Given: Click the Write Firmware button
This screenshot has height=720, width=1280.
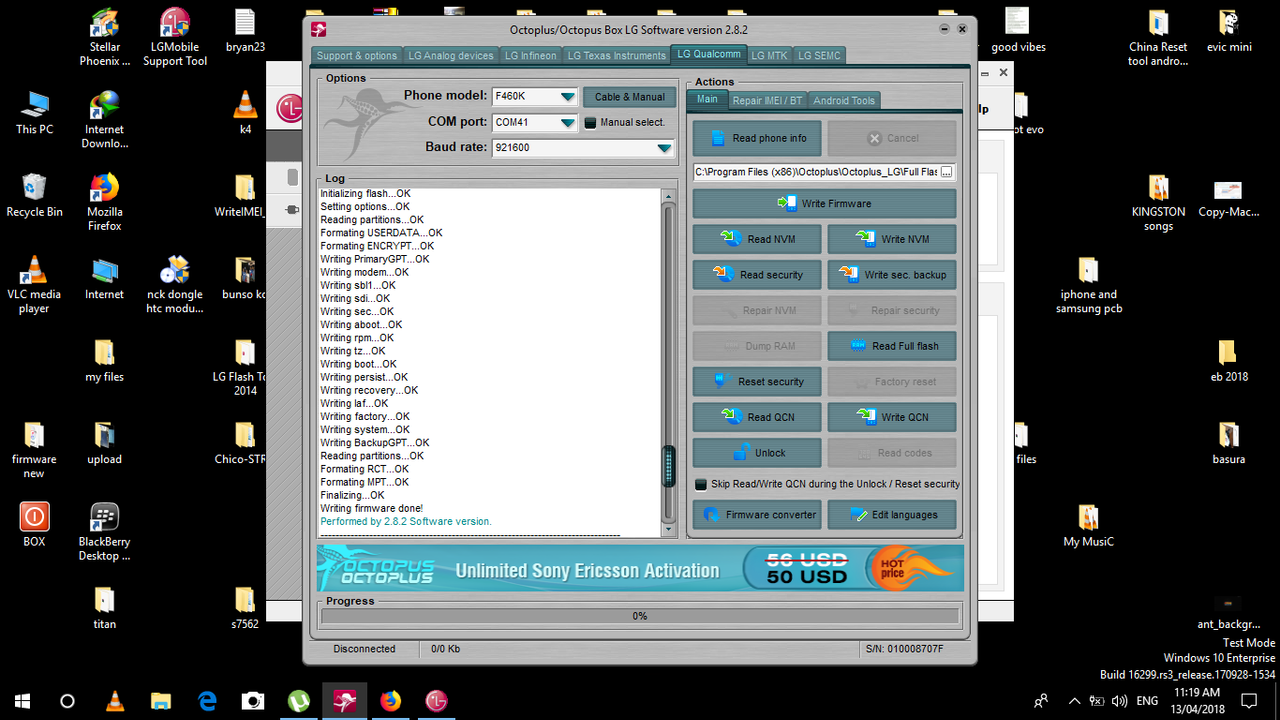Looking at the screenshot, I should click(x=824, y=203).
